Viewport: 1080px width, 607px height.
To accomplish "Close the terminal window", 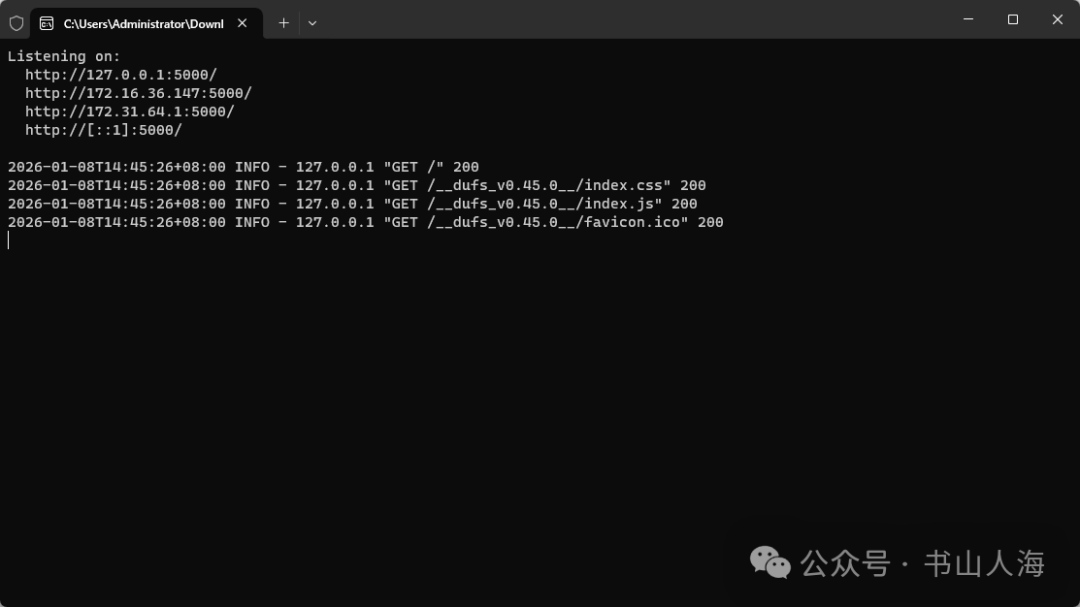I will [x=1057, y=19].
